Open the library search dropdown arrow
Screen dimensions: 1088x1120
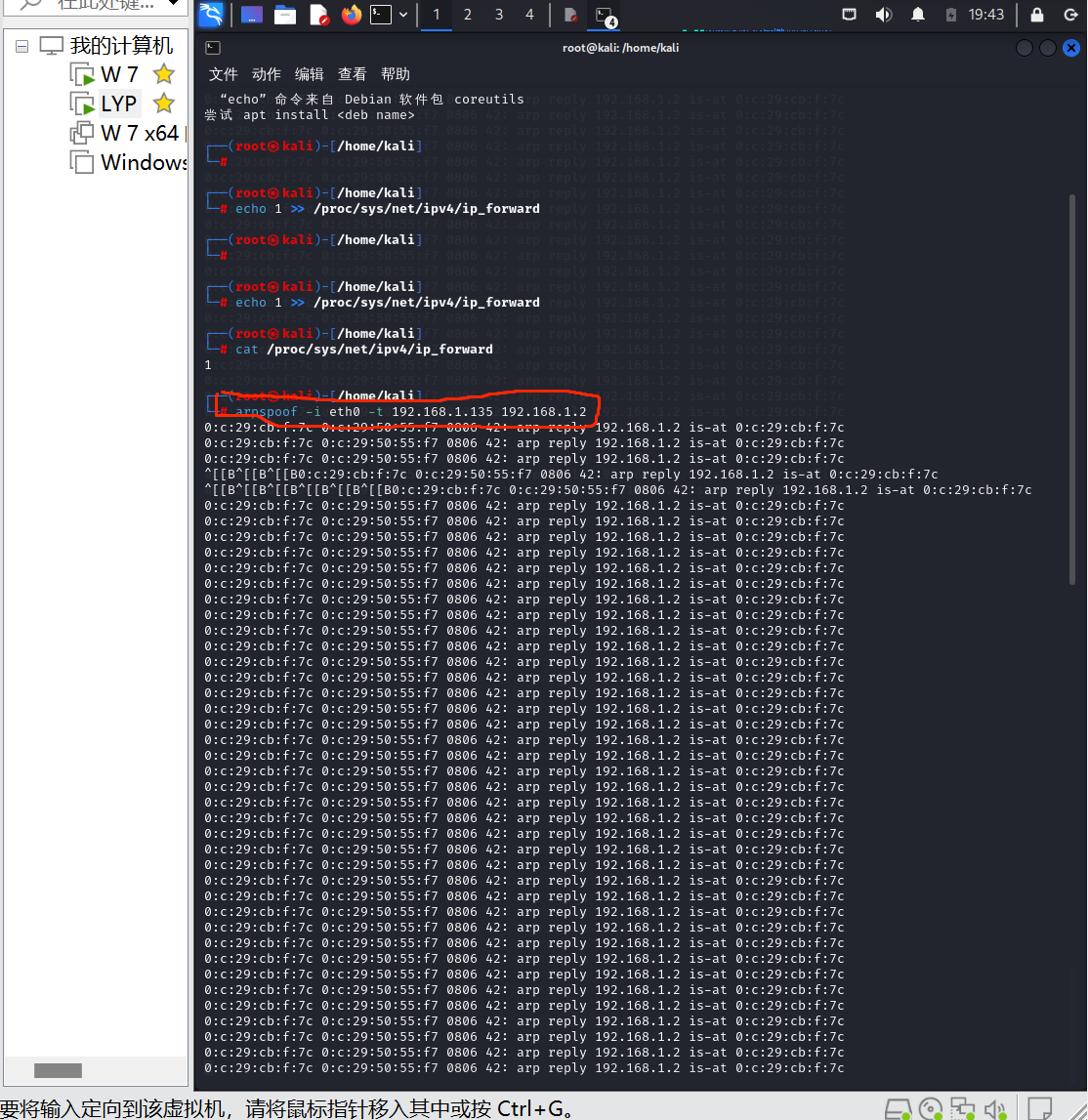(173, 3)
